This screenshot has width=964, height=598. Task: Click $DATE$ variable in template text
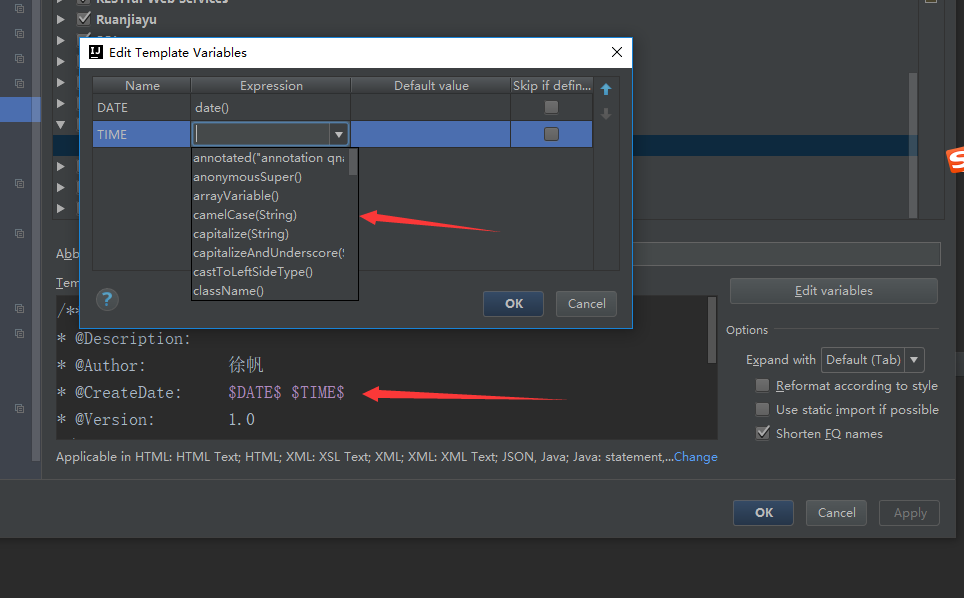pos(255,392)
